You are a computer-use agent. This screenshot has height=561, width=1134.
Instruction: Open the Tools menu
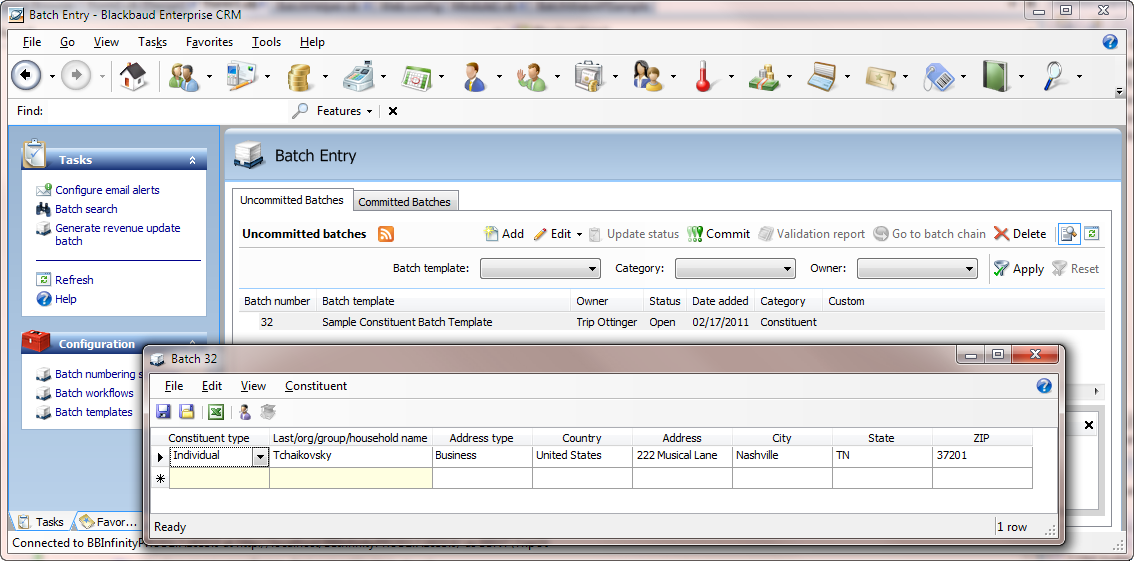(x=266, y=42)
